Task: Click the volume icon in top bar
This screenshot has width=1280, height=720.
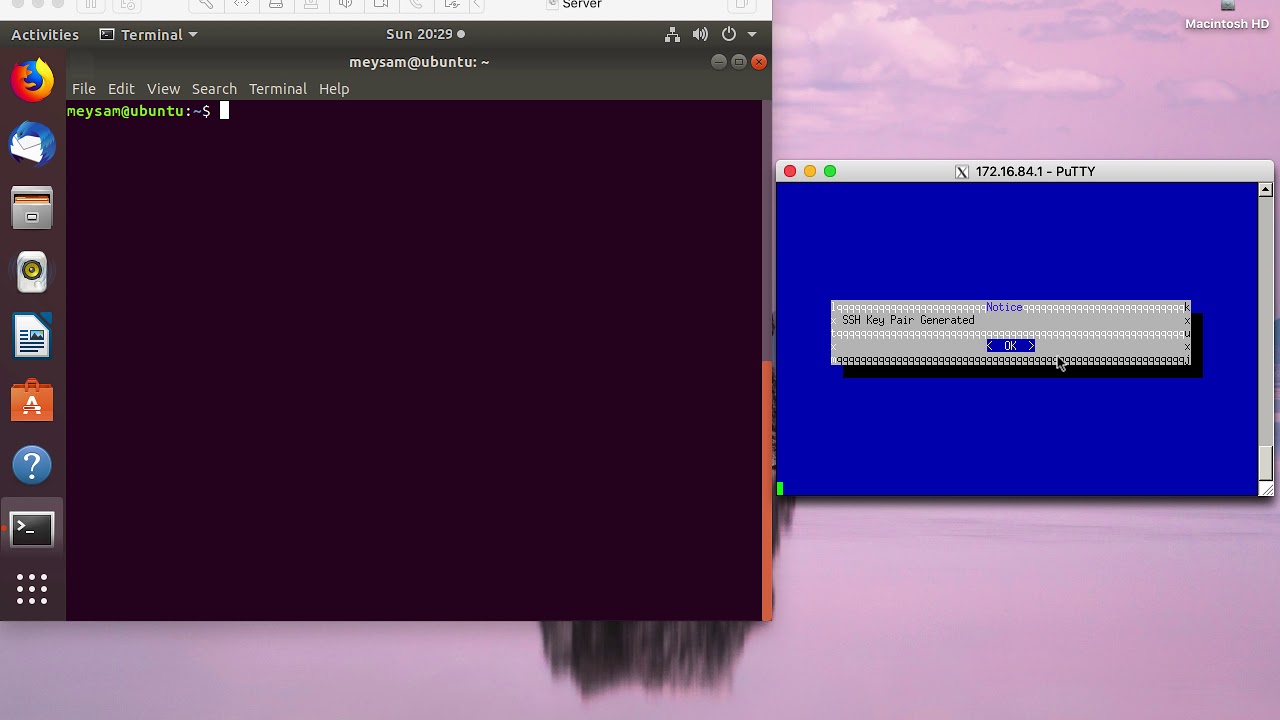Action: tap(701, 34)
